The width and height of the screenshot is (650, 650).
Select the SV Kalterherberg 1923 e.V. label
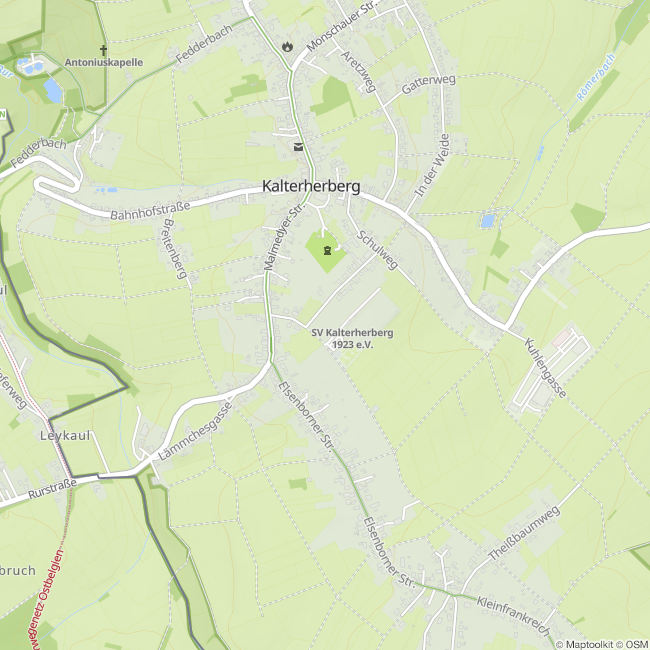tap(352, 338)
